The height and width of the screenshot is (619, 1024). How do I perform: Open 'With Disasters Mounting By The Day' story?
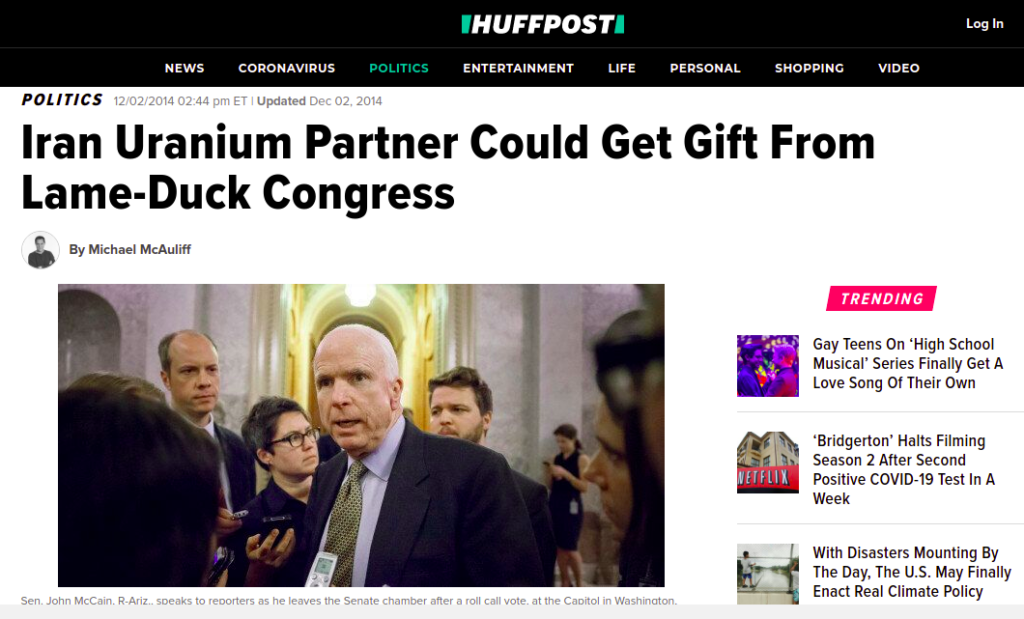[912, 572]
